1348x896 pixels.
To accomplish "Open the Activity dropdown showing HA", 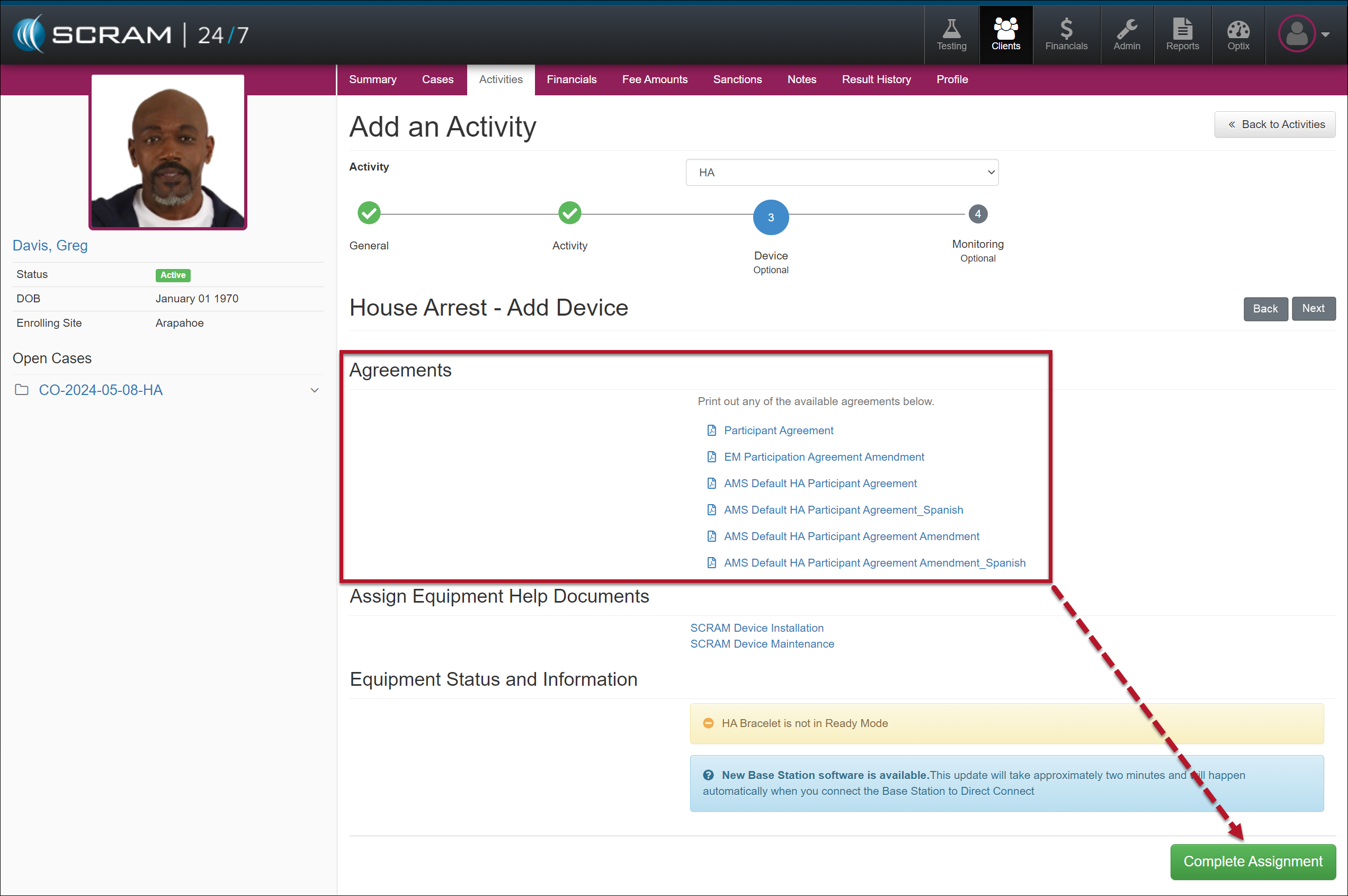I will click(841, 173).
